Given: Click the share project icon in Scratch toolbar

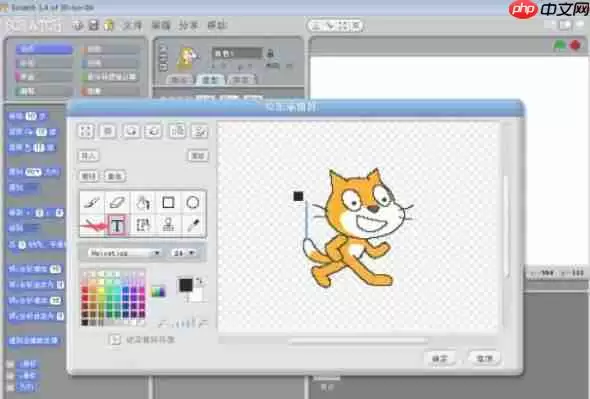Looking at the screenshot, I should tap(109, 25).
